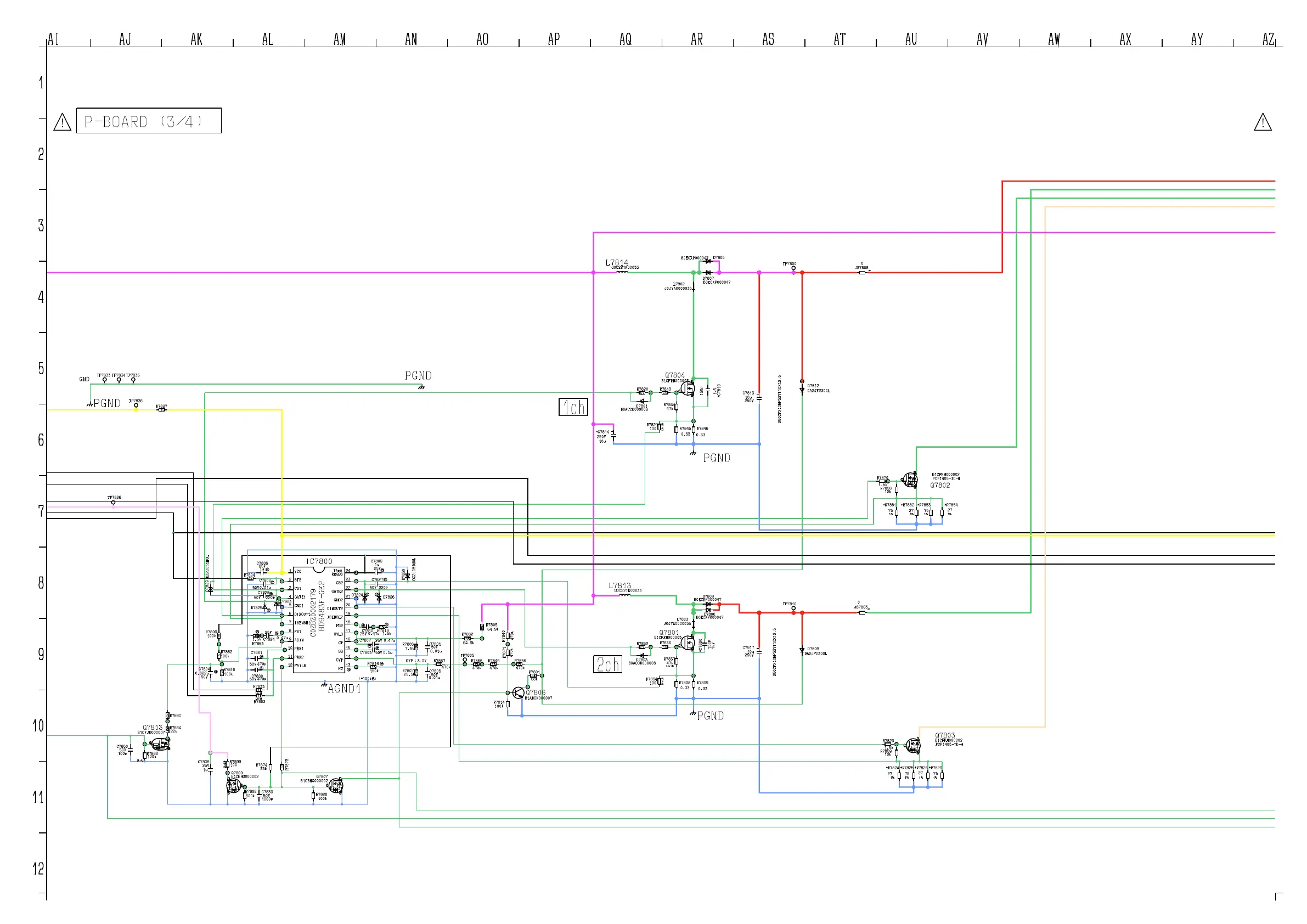
Task: Click the boxed 1ch channel label
Action: point(573,407)
